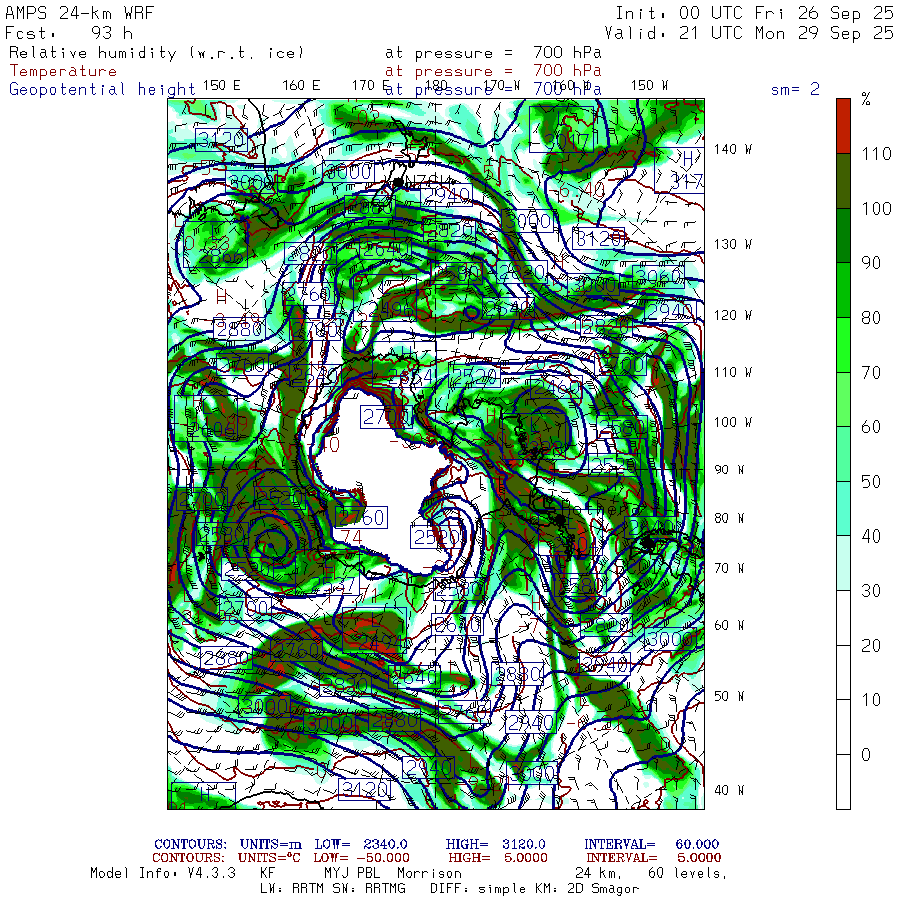Select the aqua 40–50 % color bar segment
The image size is (900, 900).
point(843,509)
